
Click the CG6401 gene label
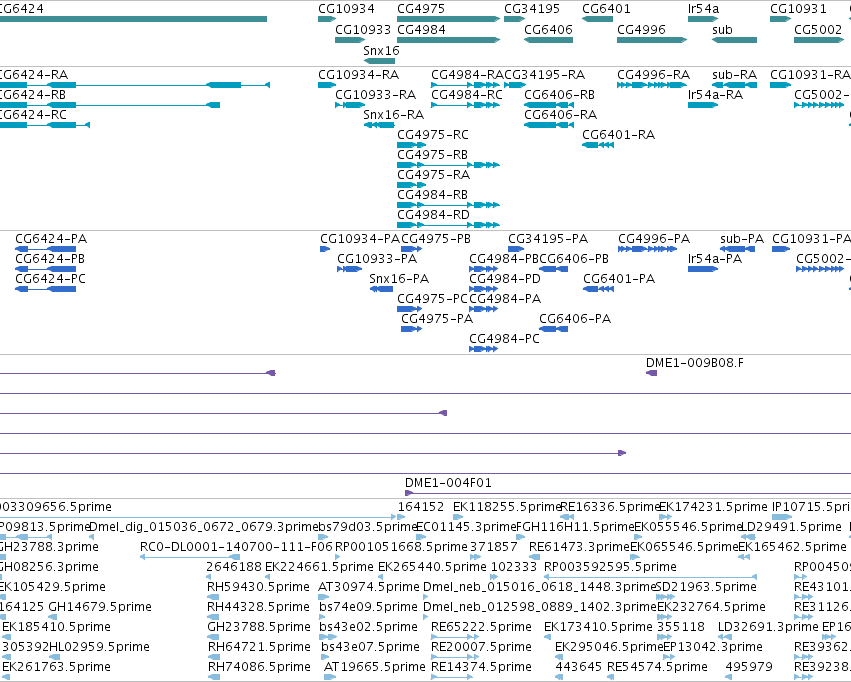click(606, 9)
